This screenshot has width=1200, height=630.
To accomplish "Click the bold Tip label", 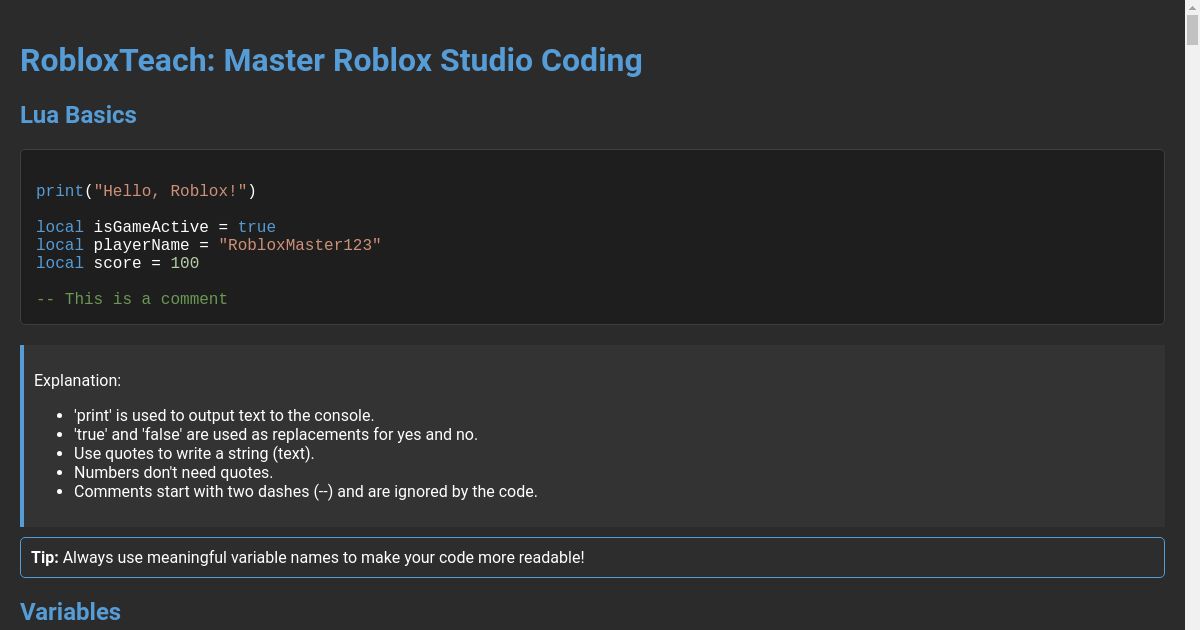I will point(44,557).
